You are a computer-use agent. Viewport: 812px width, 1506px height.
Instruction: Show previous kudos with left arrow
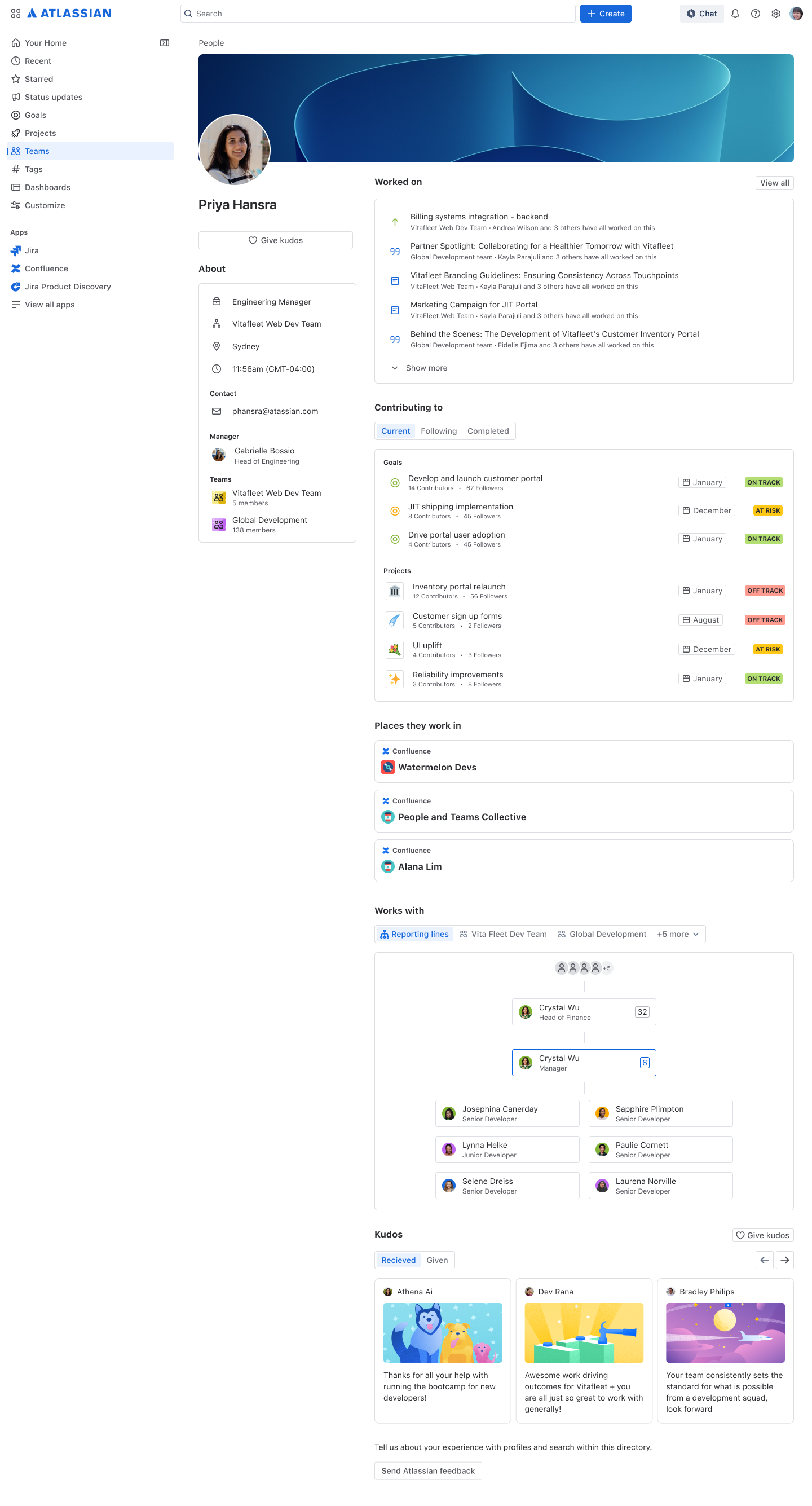click(x=765, y=1260)
